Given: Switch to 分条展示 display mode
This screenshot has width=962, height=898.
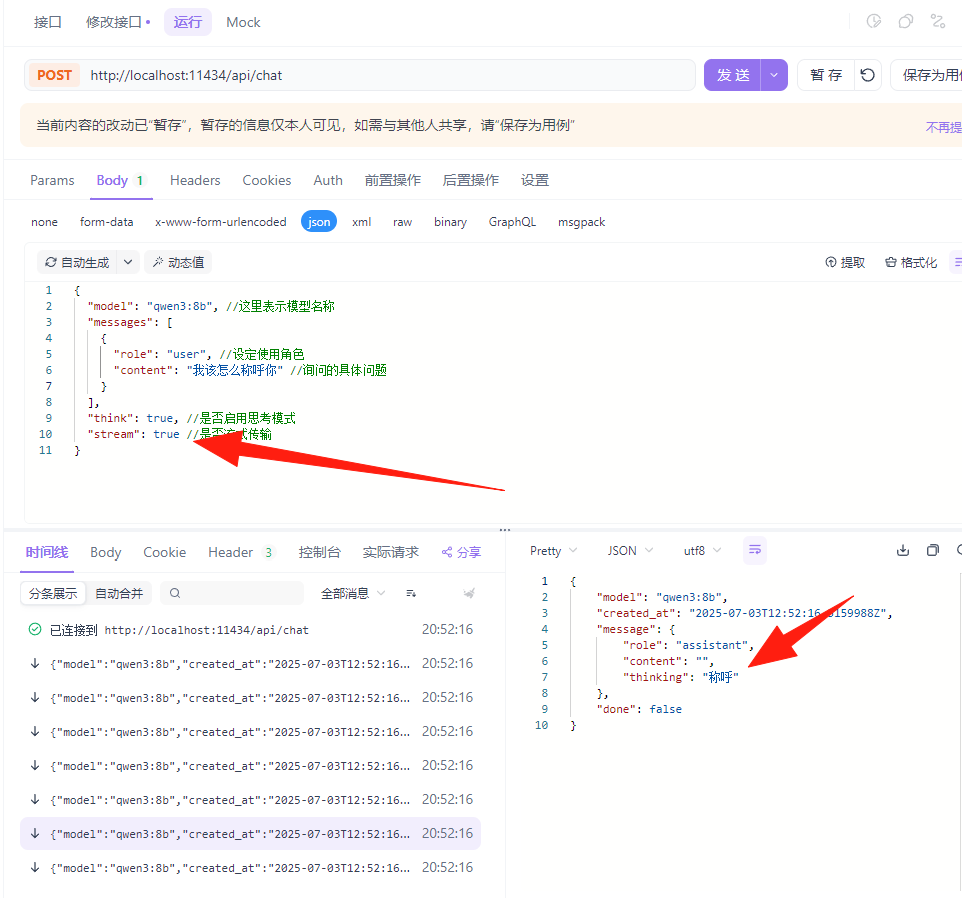Looking at the screenshot, I should 53,593.
